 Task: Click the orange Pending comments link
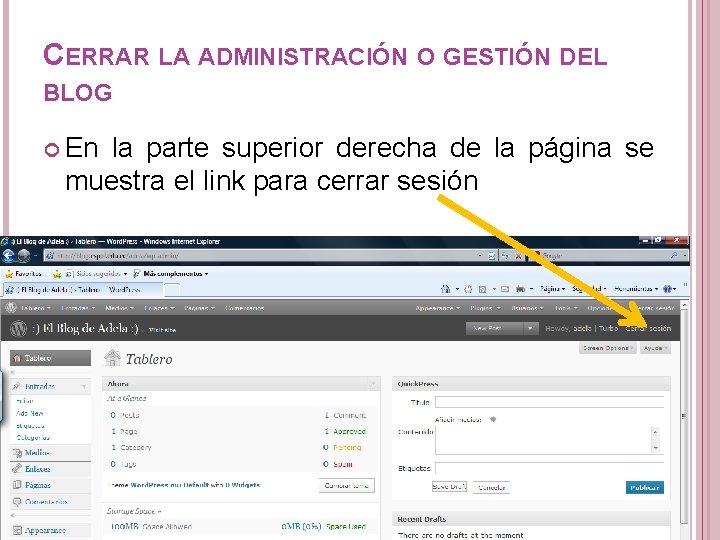(347, 447)
